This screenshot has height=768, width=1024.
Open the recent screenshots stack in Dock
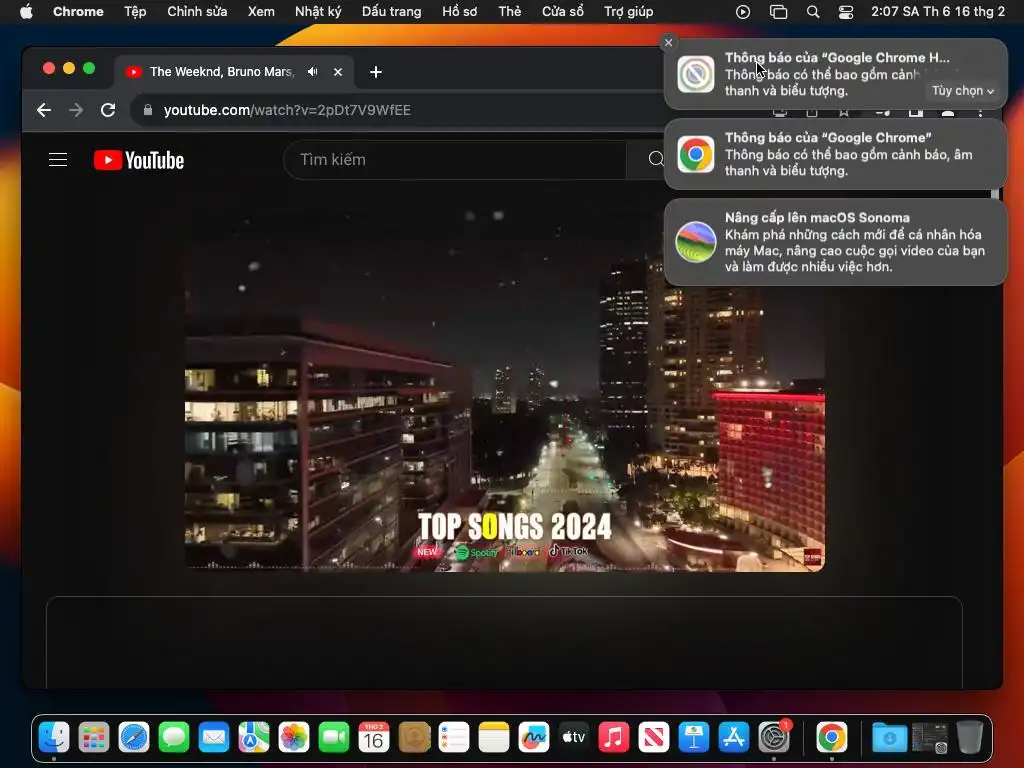point(929,738)
